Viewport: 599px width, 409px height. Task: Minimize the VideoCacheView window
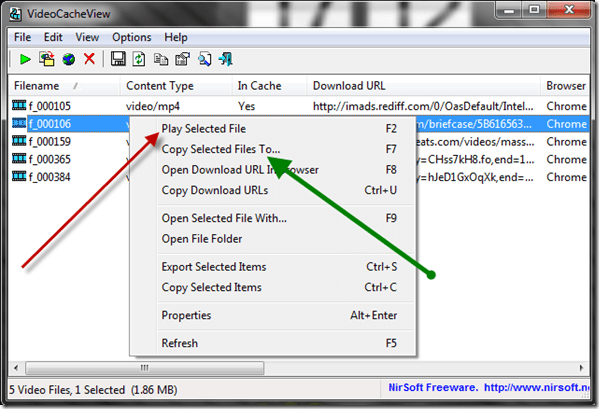509,10
